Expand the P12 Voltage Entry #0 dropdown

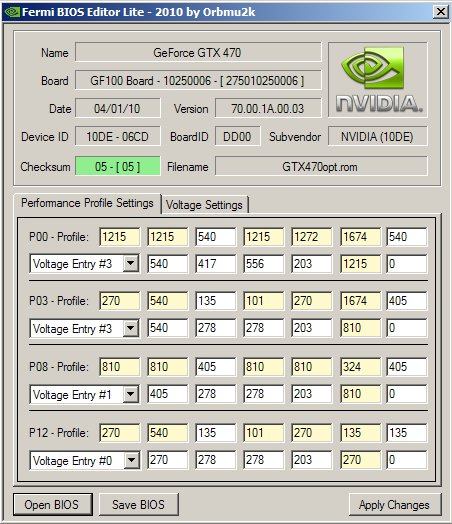click(132, 461)
